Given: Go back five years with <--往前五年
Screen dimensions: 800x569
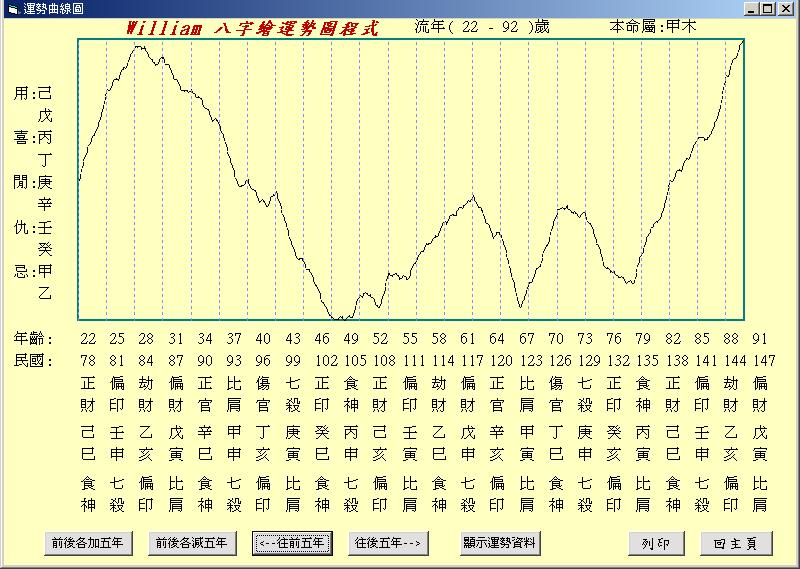Looking at the screenshot, I should coord(292,543).
